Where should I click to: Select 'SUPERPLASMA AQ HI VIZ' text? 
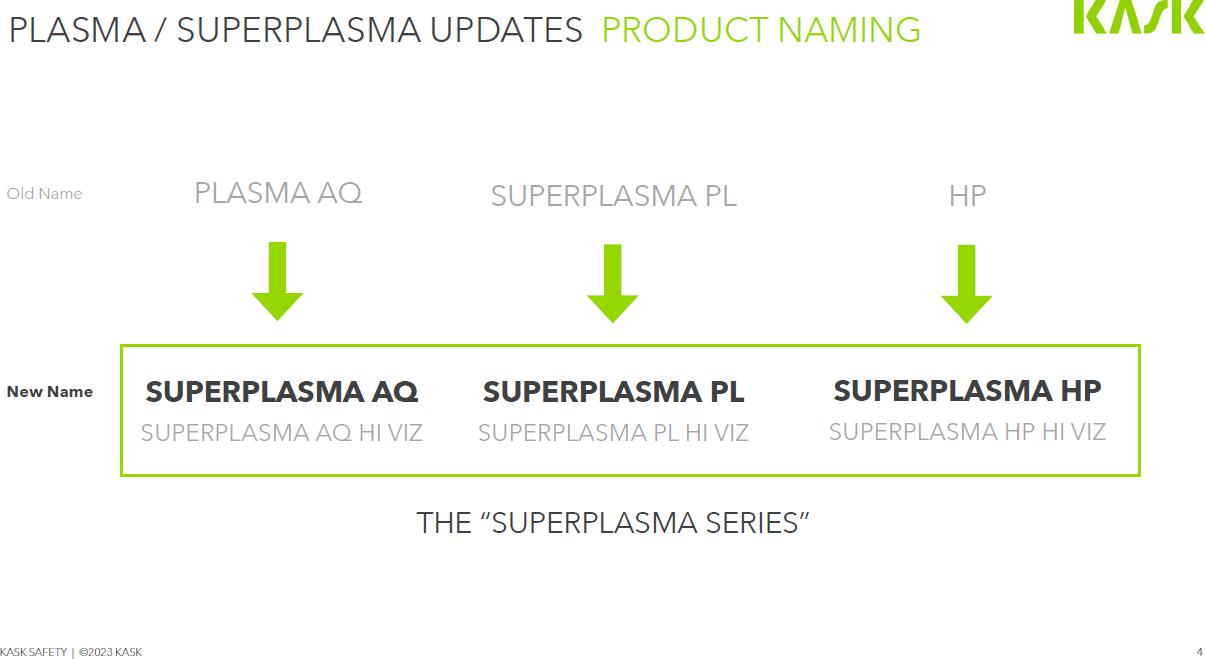[282, 433]
